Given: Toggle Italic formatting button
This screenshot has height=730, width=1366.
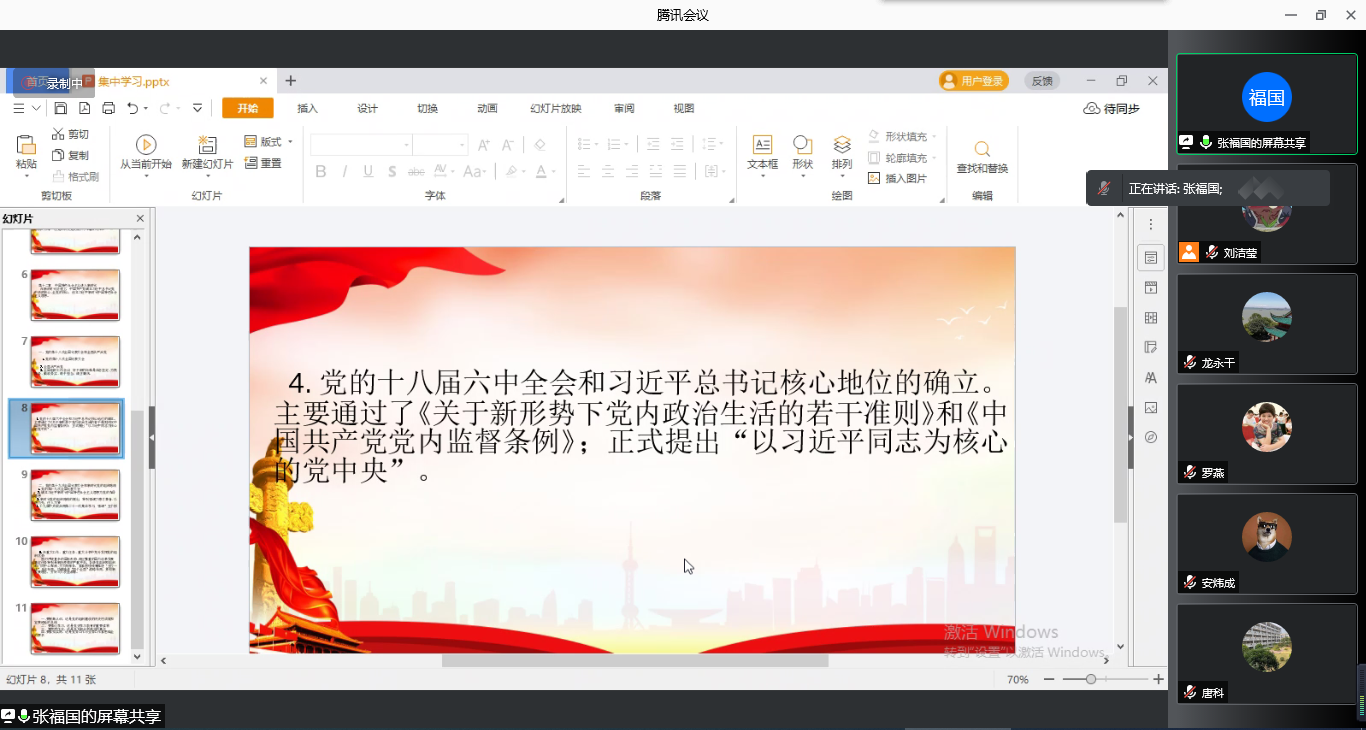Looking at the screenshot, I should pyautogui.click(x=345, y=172).
